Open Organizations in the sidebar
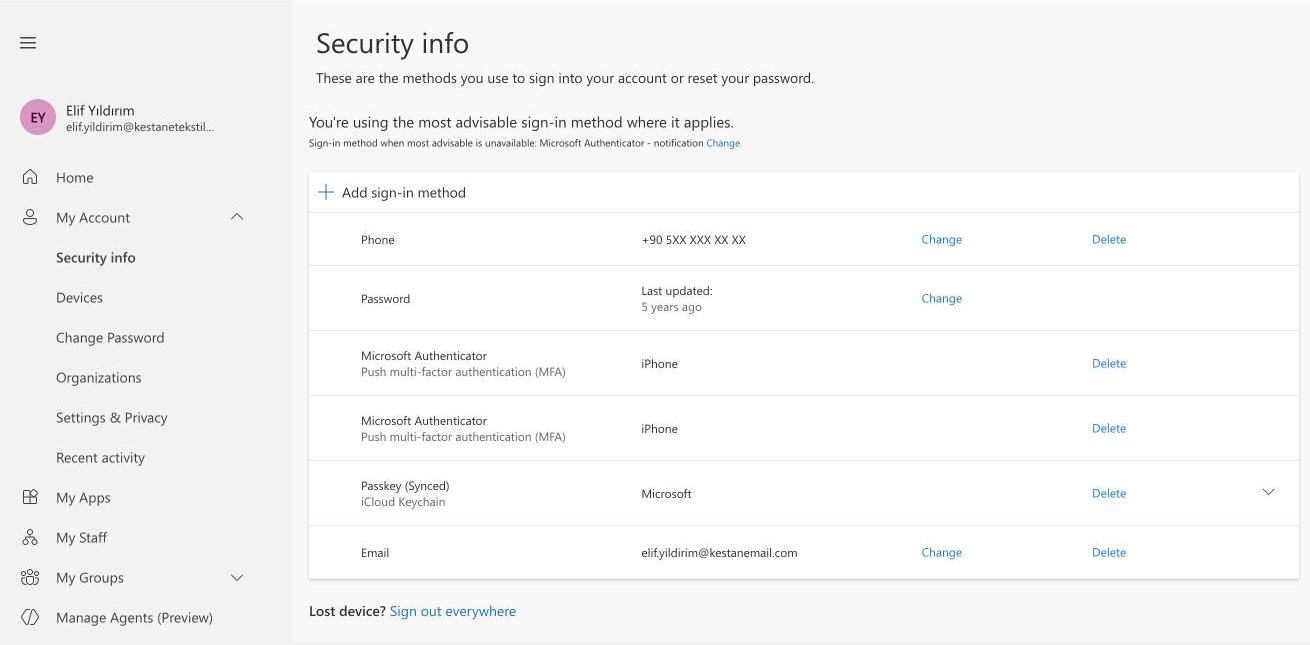The width and height of the screenshot is (1310, 645). (99, 378)
